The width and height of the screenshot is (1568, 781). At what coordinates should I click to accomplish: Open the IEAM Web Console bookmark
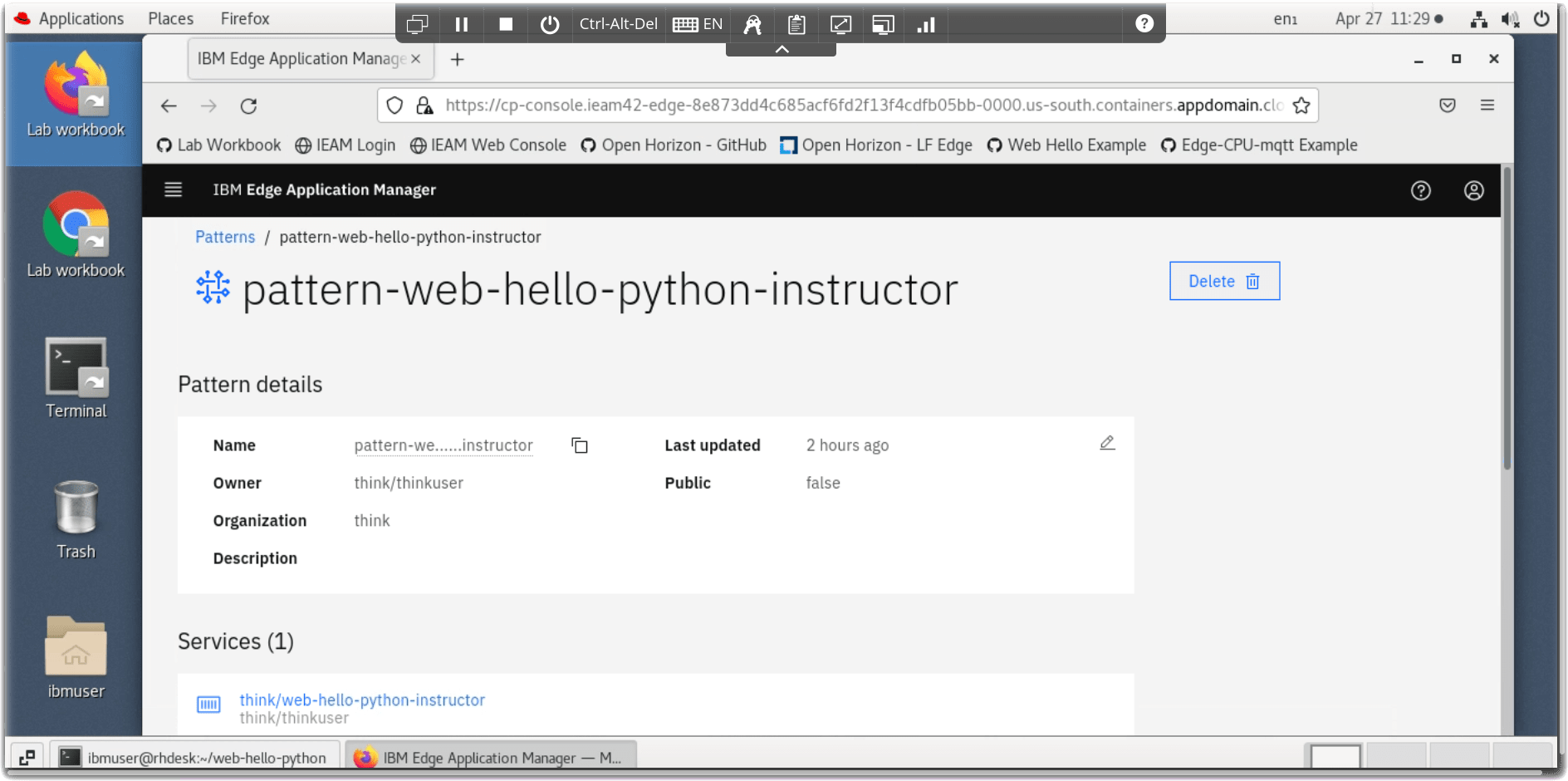pyautogui.click(x=488, y=145)
